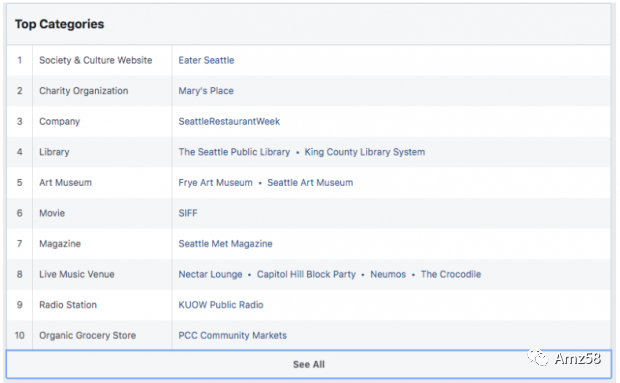
Task: Click the Top Categories heading
Action: [x=59, y=24]
